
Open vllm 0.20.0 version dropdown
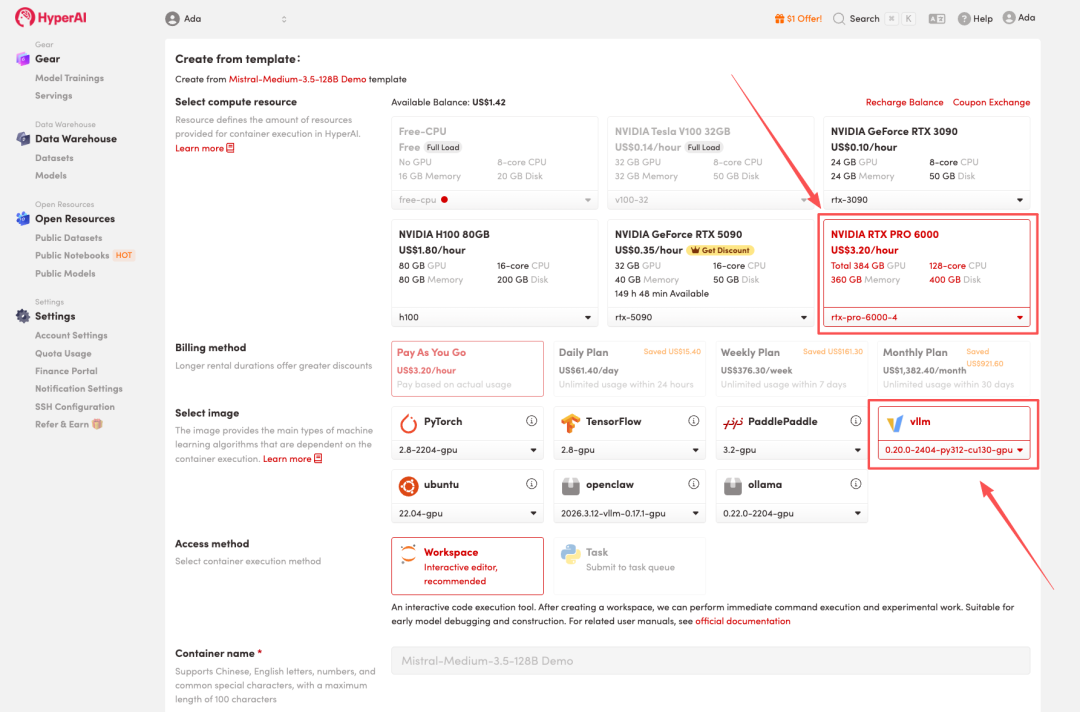tap(954, 450)
